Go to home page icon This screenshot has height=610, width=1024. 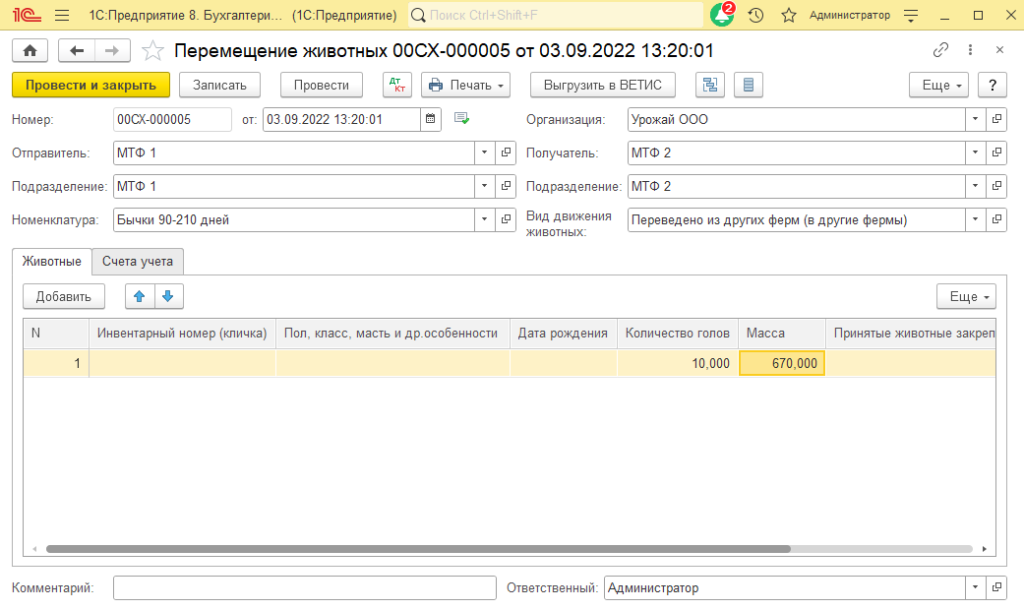(x=29, y=50)
